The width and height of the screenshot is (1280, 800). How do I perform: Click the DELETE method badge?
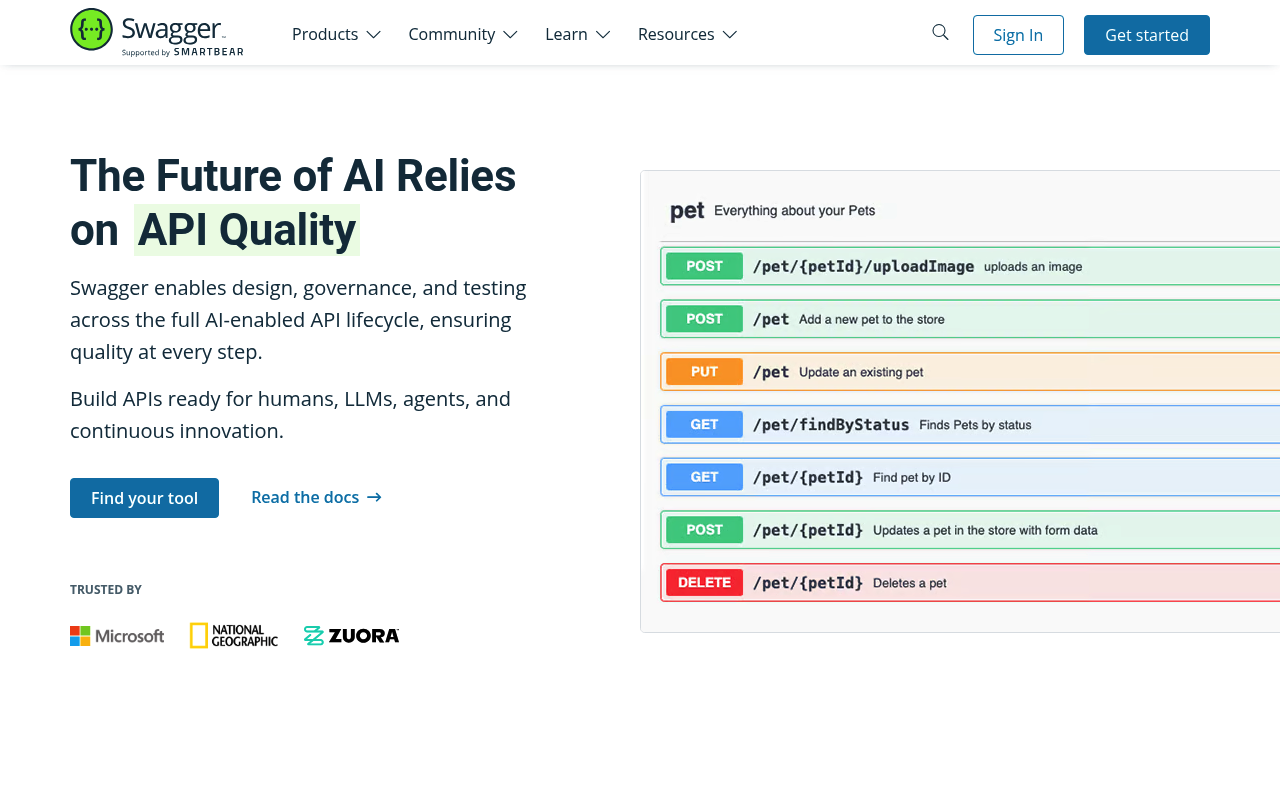705,582
